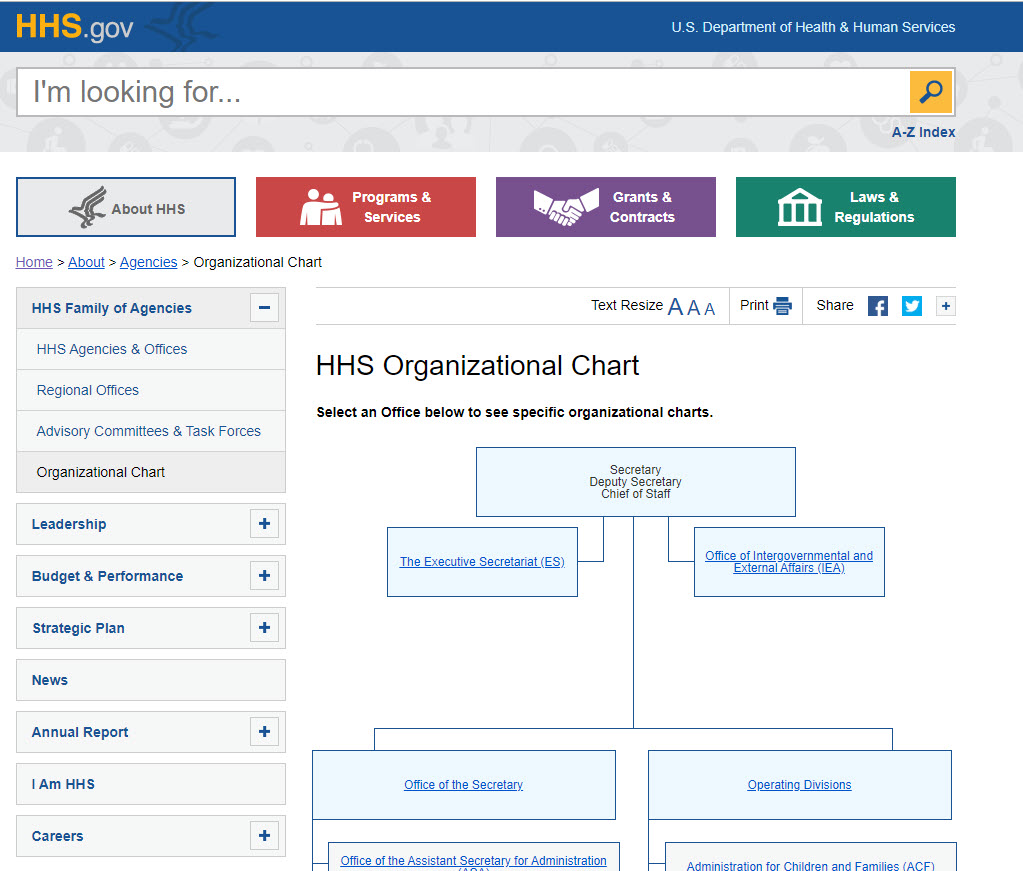Expand the Strategic Plan section
This screenshot has width=1023, height=871.
click(x=264, y=628)
